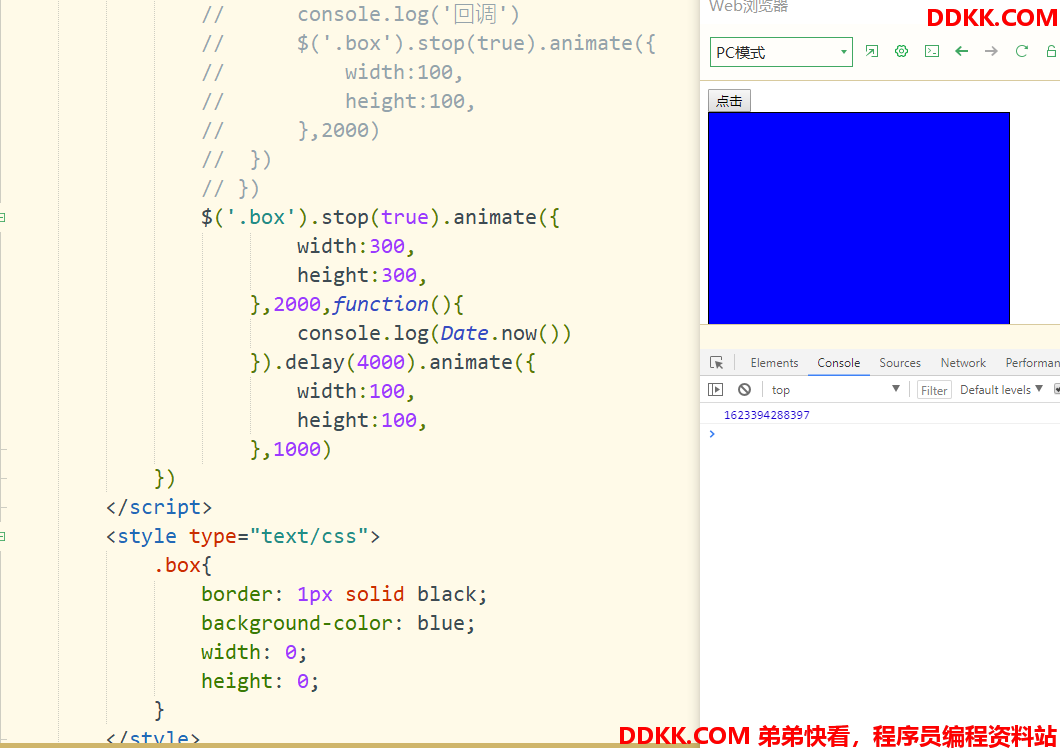Image resolution: width=1060 pixels, height=748 pixels.
Task: Open the Sources tab
Action: (x=900, y=363)
